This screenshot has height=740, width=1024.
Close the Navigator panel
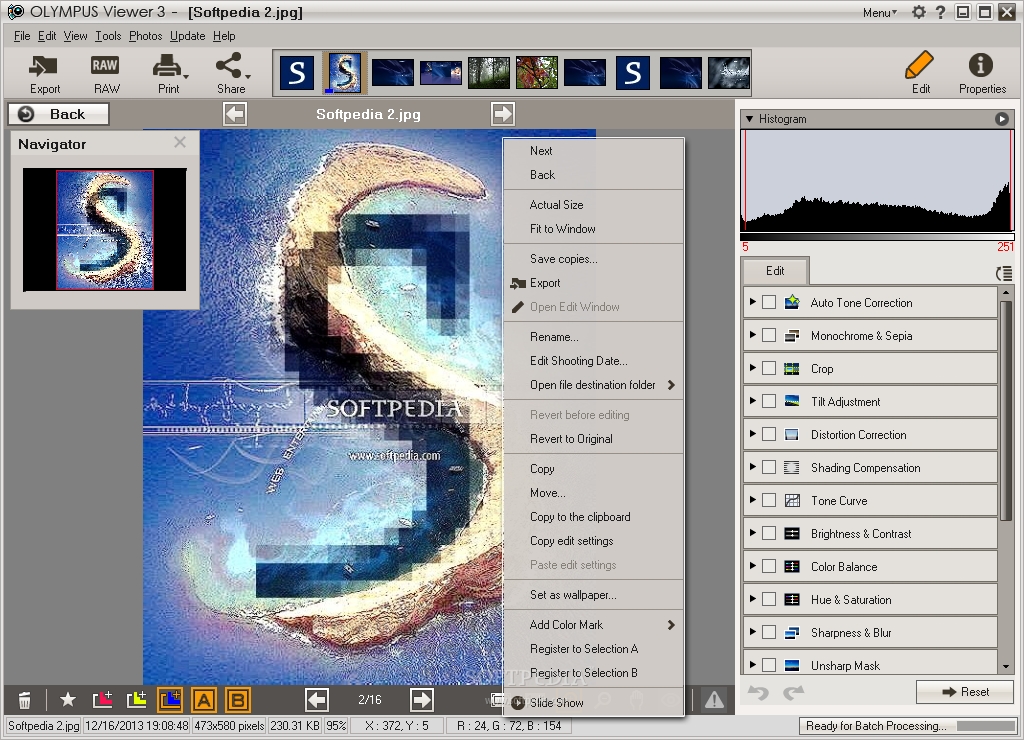[180, 142]
